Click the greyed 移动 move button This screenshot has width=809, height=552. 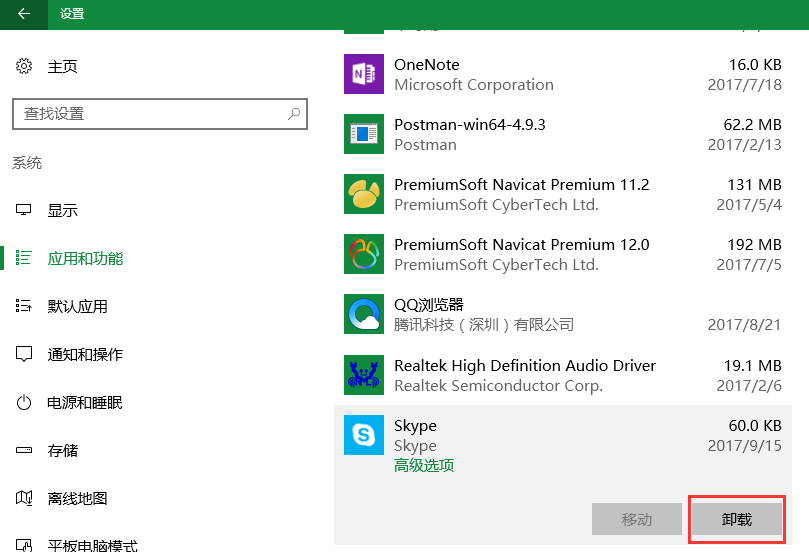coord(637,519)
